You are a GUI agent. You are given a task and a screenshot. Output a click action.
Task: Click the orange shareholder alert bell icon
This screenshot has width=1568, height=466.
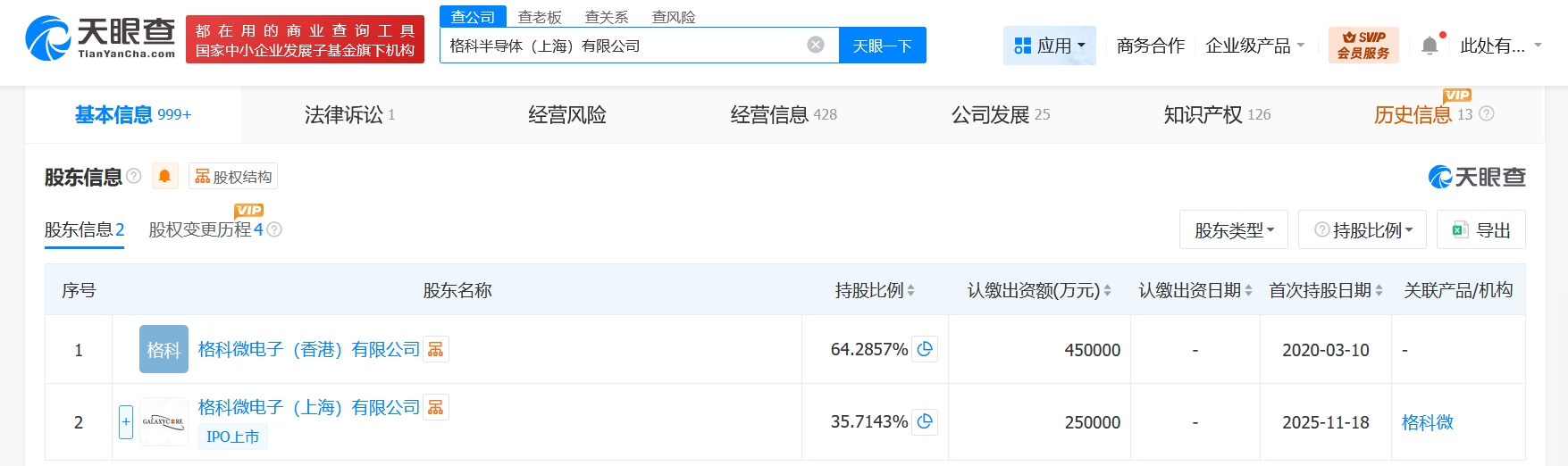[164, 177]
